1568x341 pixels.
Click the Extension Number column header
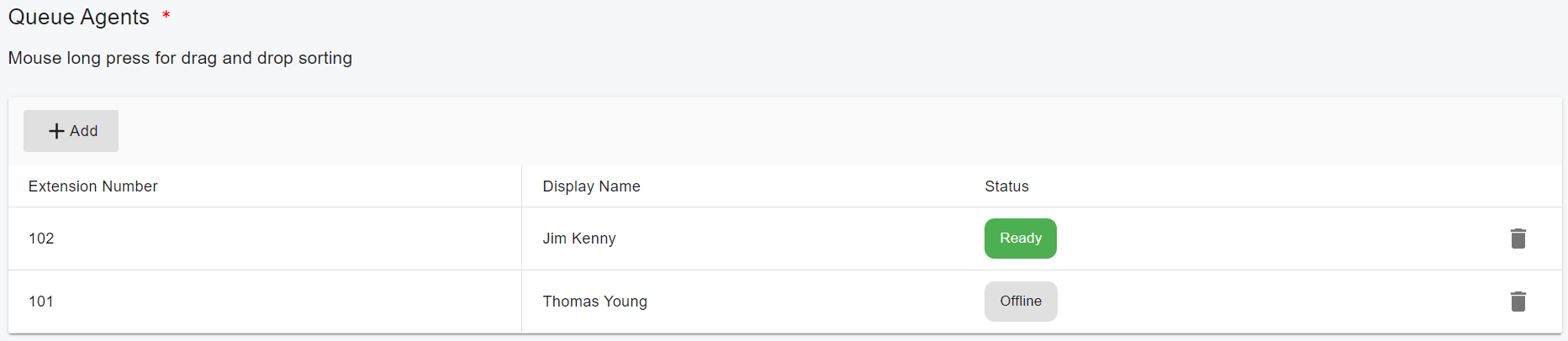pyautogui.click(x=92, y=186)
